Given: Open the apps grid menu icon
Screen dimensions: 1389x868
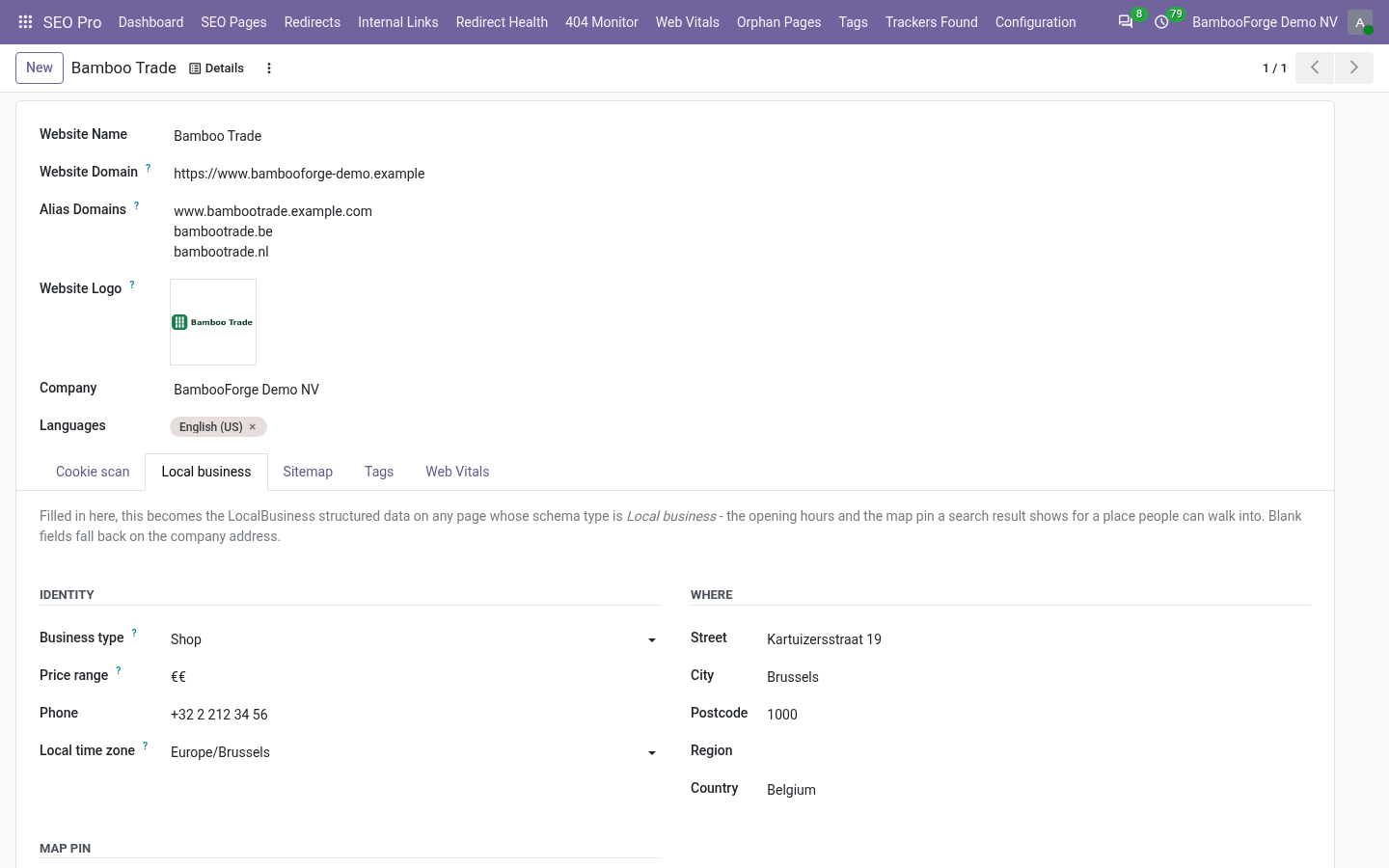Looking at the screenshot, I should 26,22.
